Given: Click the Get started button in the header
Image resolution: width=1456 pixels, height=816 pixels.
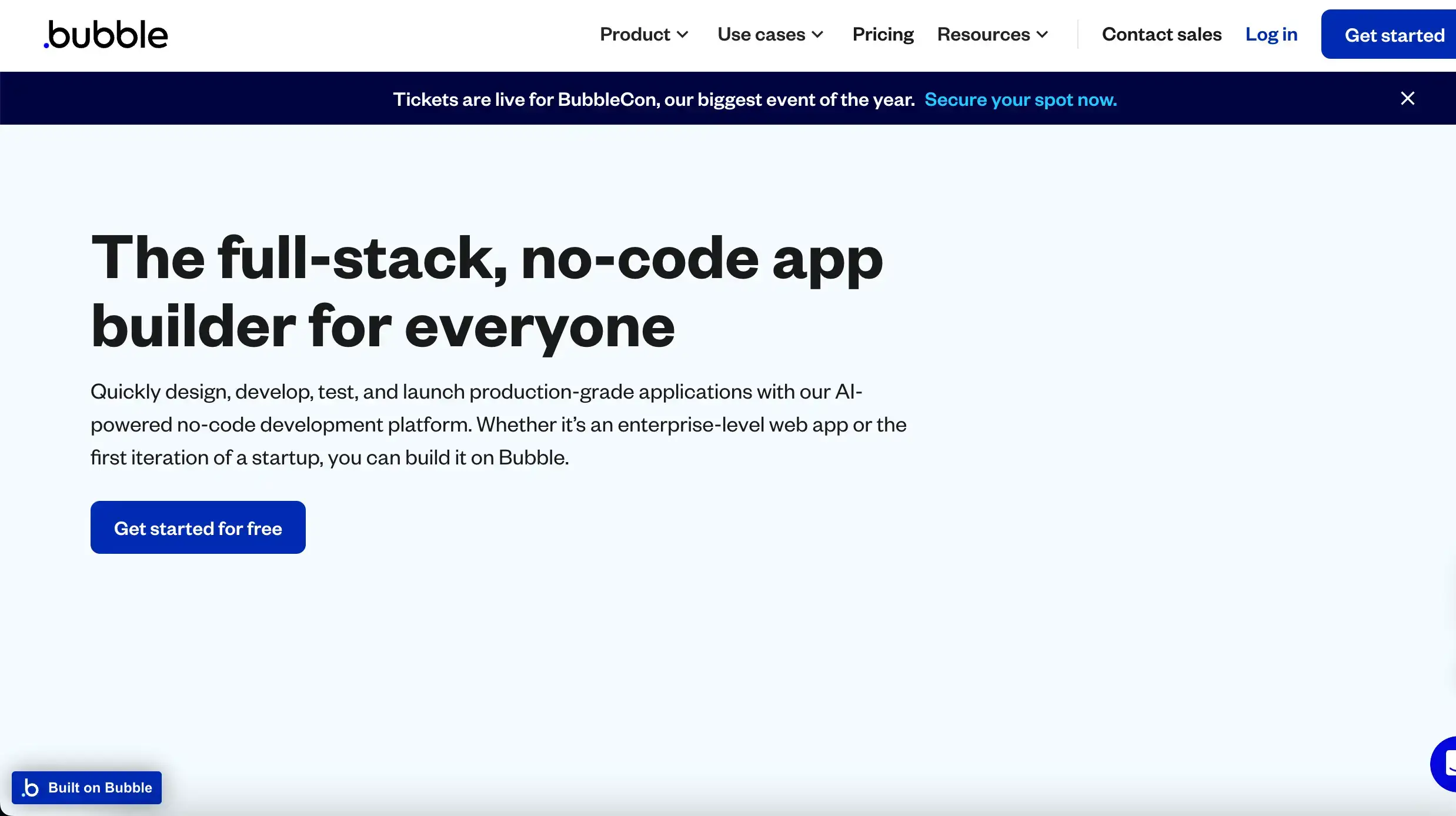Looking at the screenshot, I should pos(1389,35).
